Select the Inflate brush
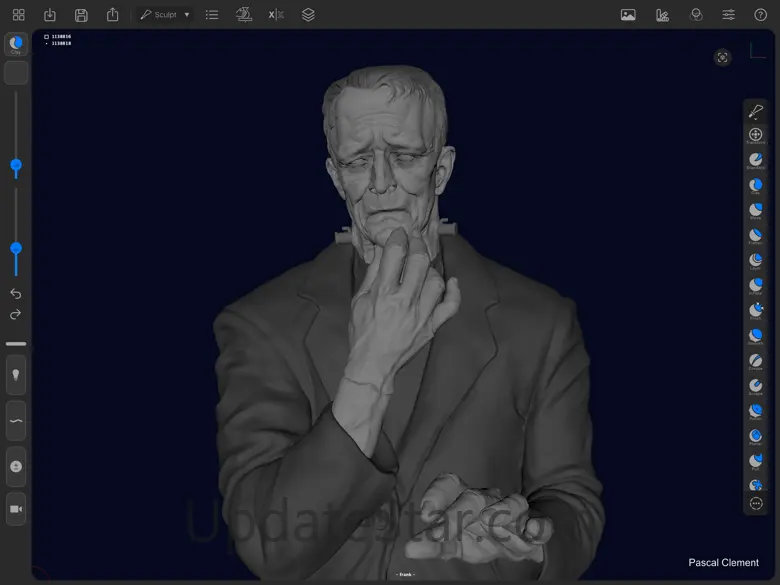Image resolution: width=780 pixels, height=585 pixels. 756,286
